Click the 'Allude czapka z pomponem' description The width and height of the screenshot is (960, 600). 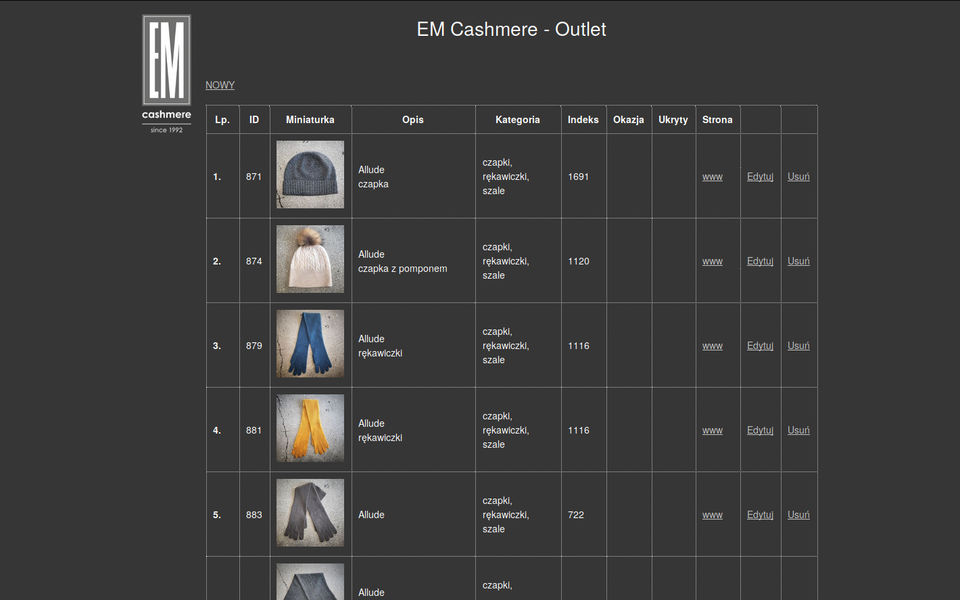tap(402, 261)
